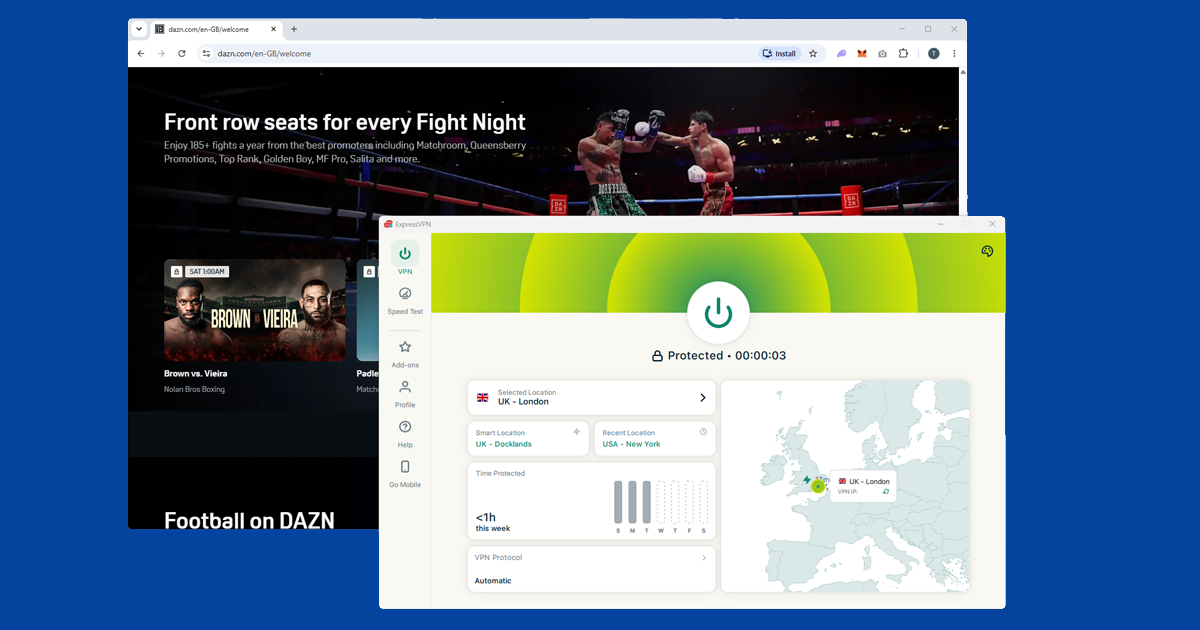
Task: Open a new Chrome tab
Action: (294, 29)
